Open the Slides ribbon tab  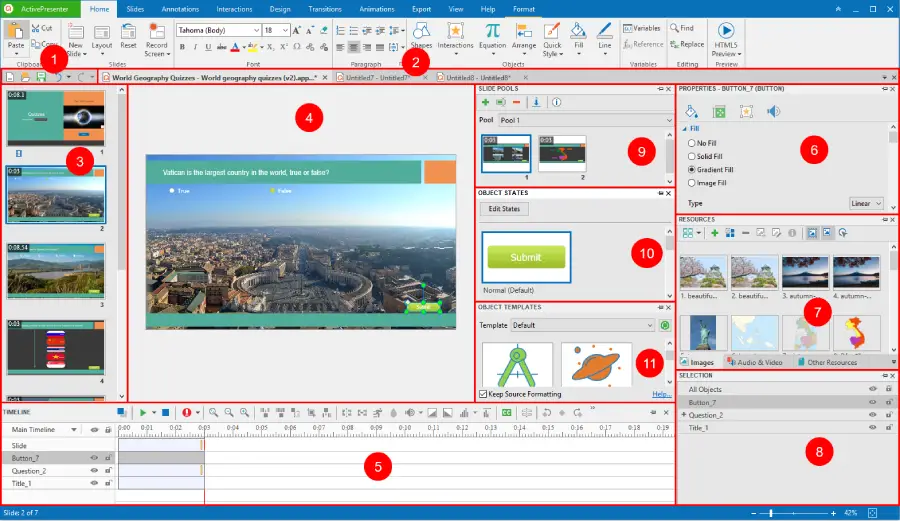tap(135, 9)
